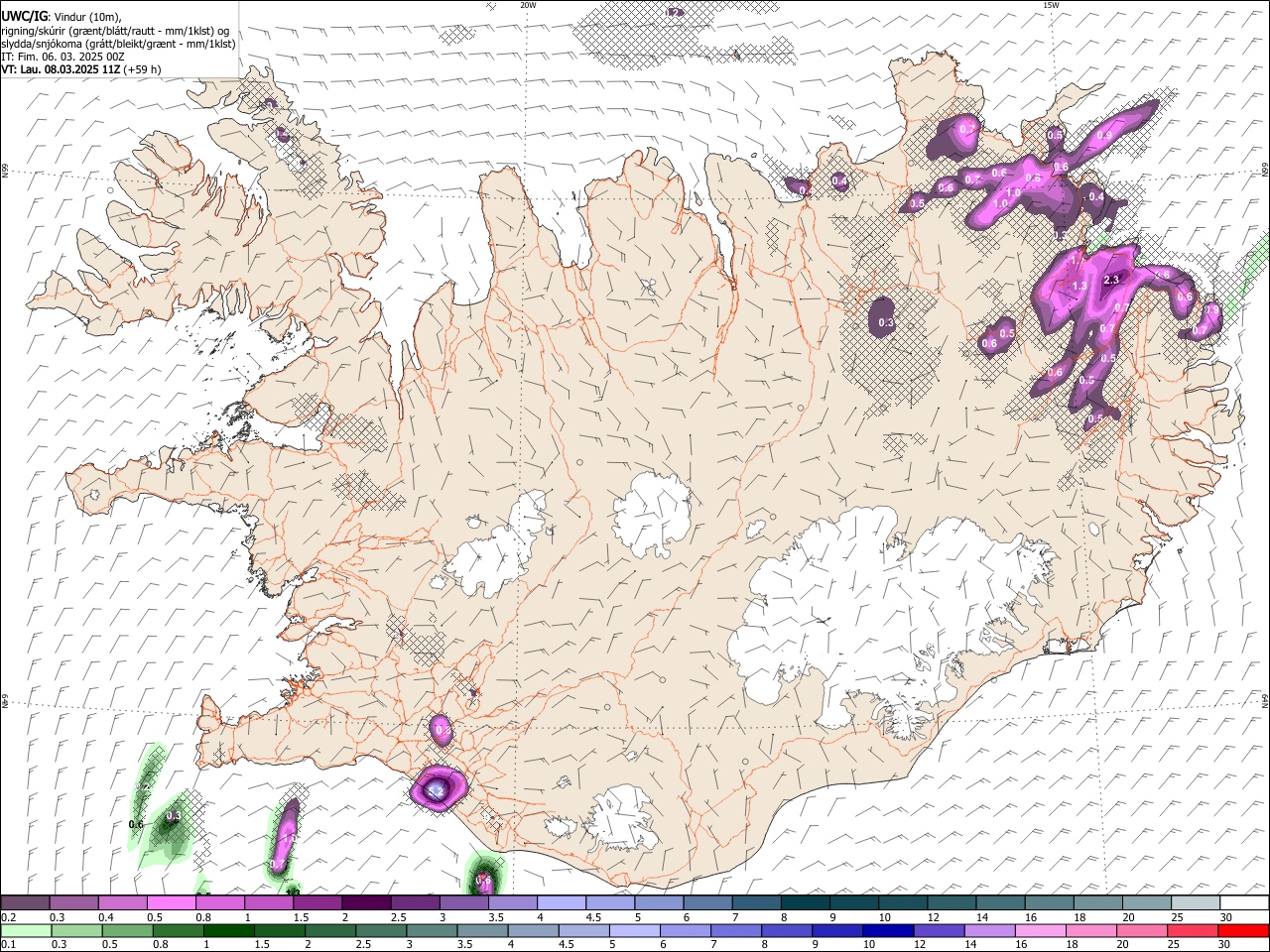Select the 0.5 bright pink swatch in top legend row
The height and width of the screenshot is (952, 1270).
(171, 903)
